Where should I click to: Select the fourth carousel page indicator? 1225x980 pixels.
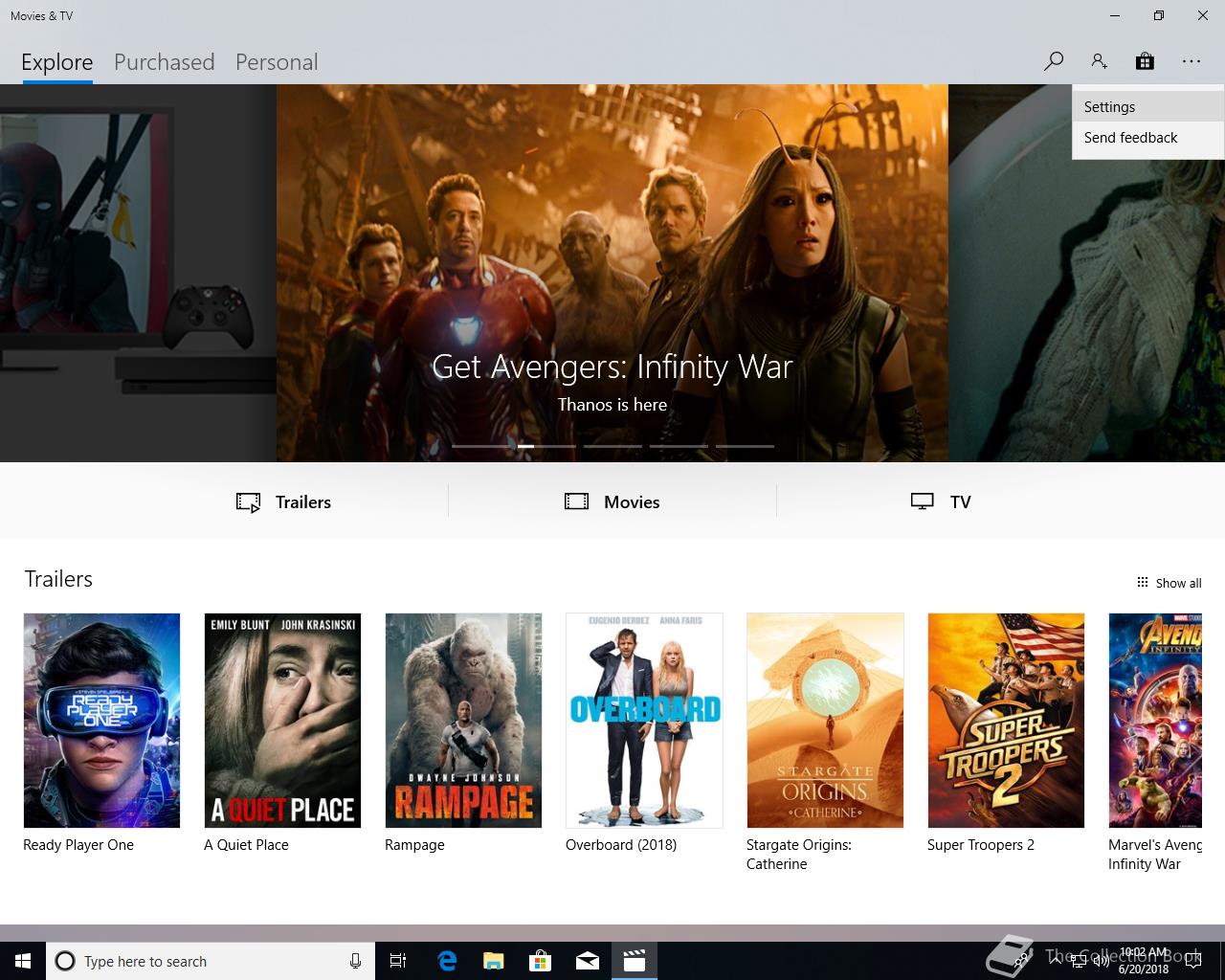point(679,446)
